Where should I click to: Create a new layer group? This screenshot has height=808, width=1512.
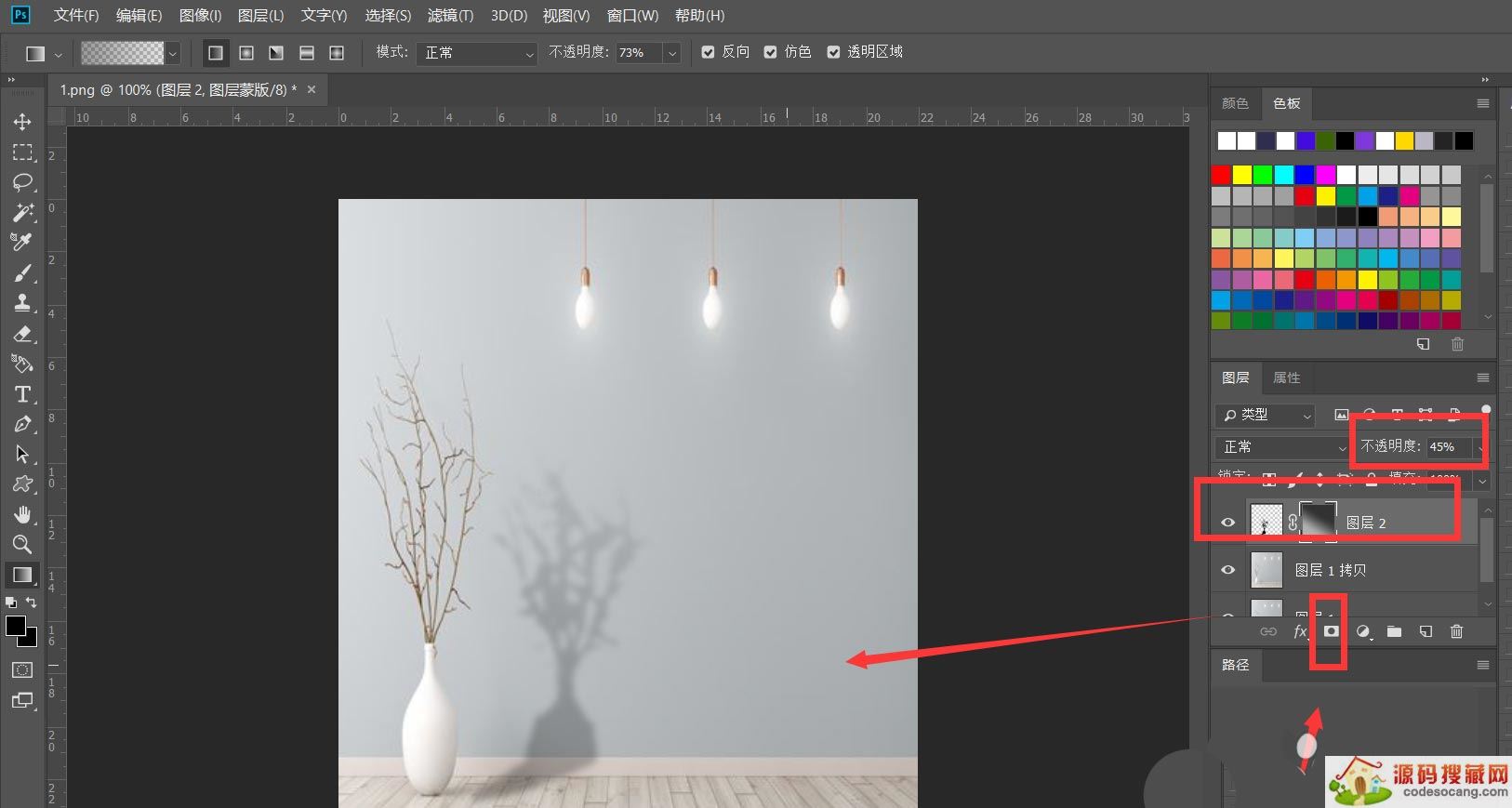tap(1394, 631)
